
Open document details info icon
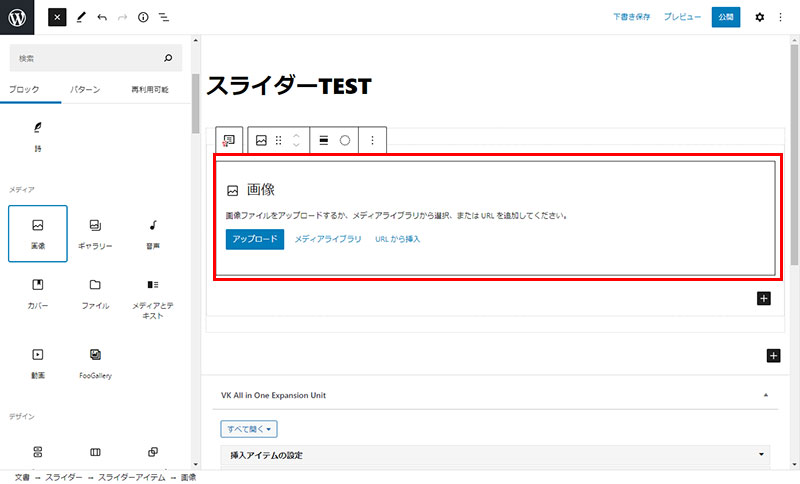(143, 18)
